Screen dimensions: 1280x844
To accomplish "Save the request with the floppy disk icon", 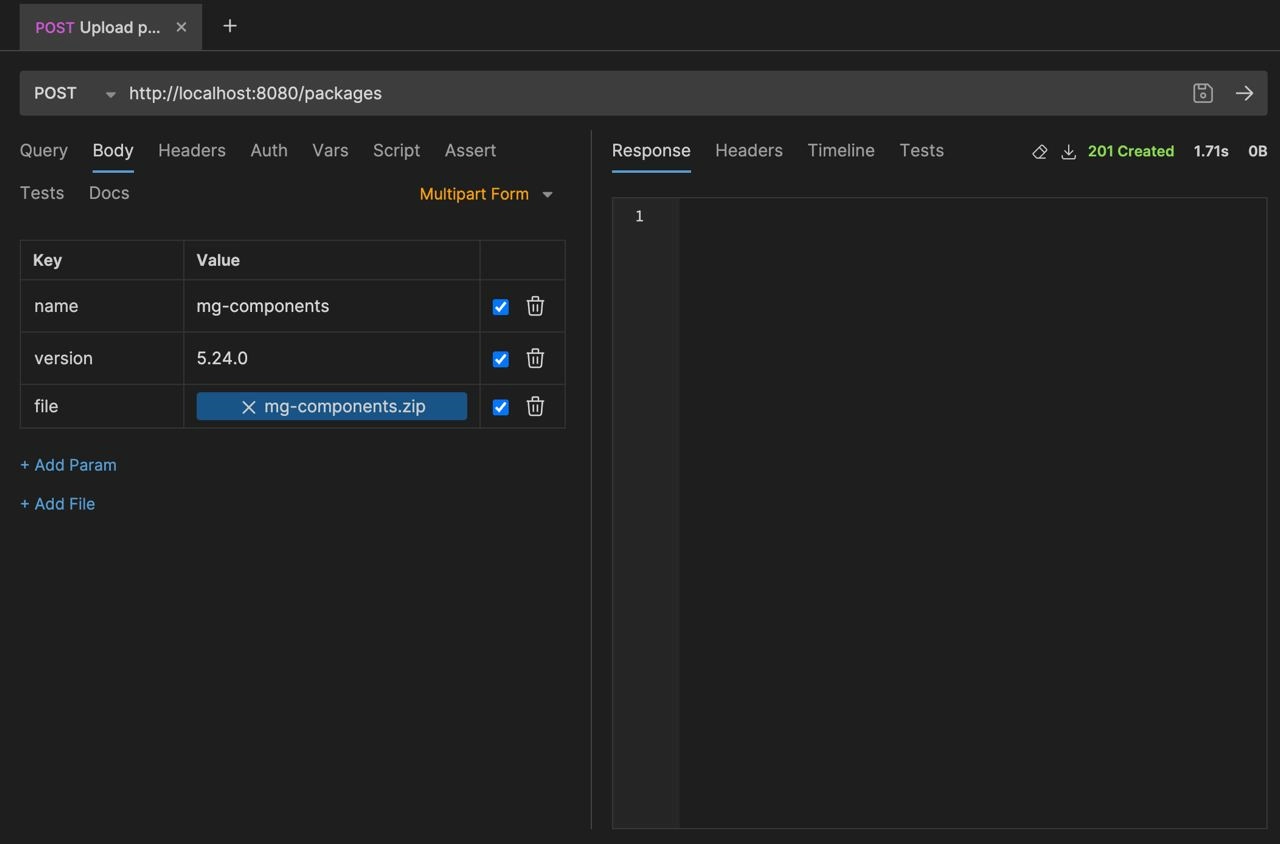I will 1203,93.
